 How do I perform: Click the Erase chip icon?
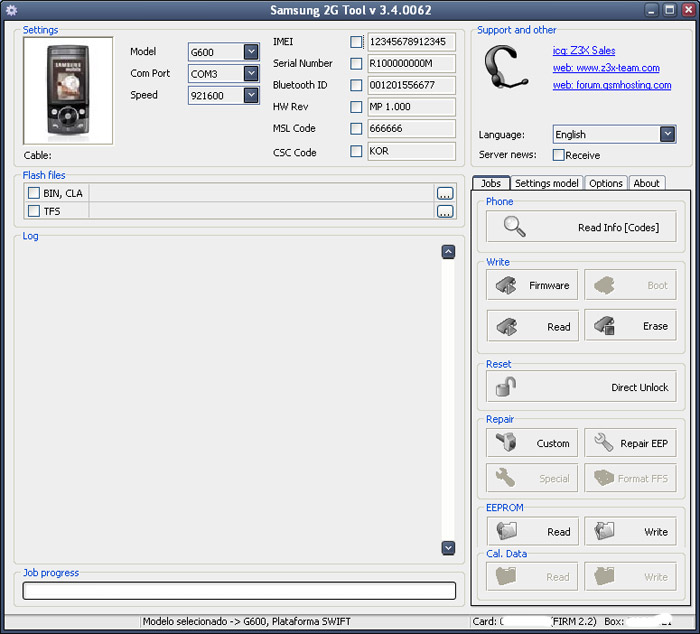(x=604, y=325)
